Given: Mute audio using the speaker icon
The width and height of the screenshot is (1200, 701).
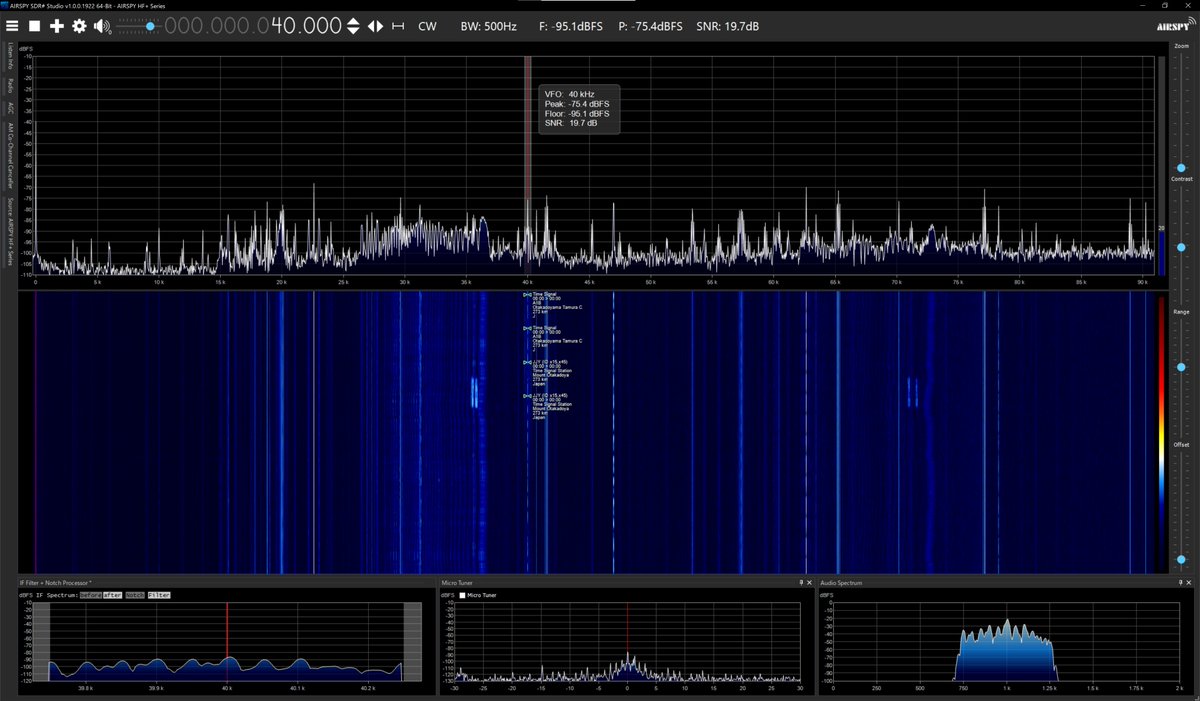Looking at the screenshot, I should [x=102, y=26].
